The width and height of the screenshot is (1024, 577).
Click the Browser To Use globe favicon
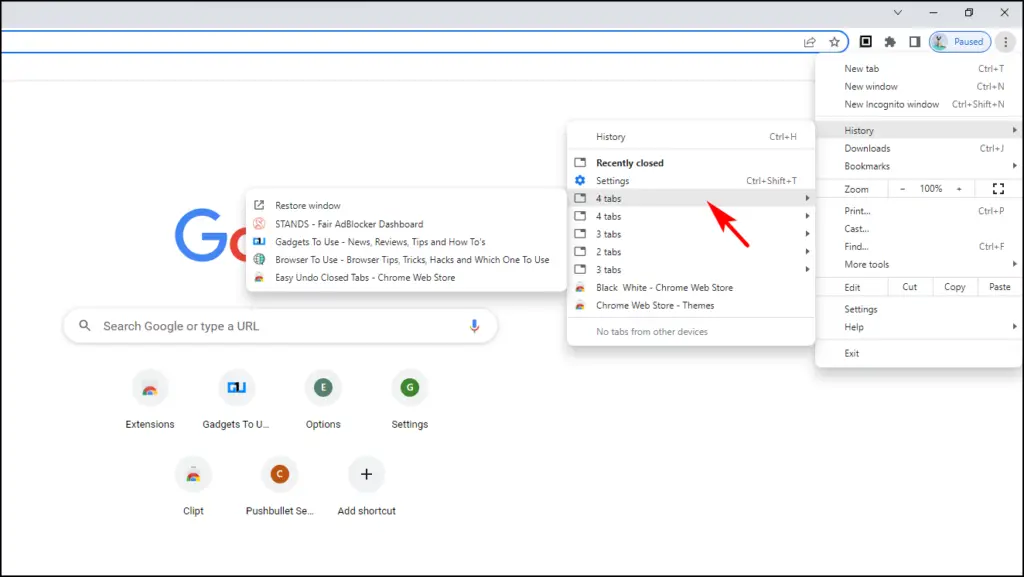pos(259,259)
